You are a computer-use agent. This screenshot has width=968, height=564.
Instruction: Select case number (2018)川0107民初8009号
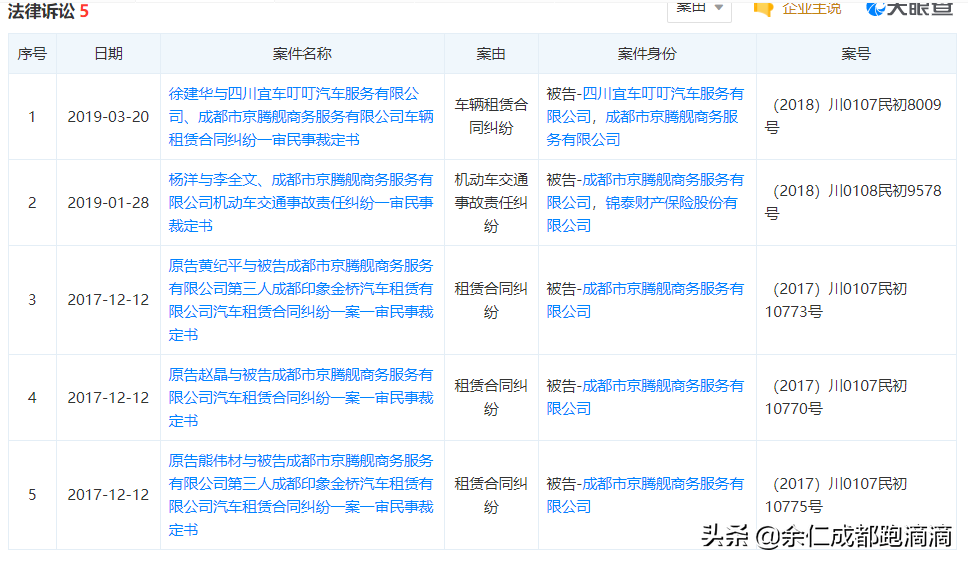854,117
